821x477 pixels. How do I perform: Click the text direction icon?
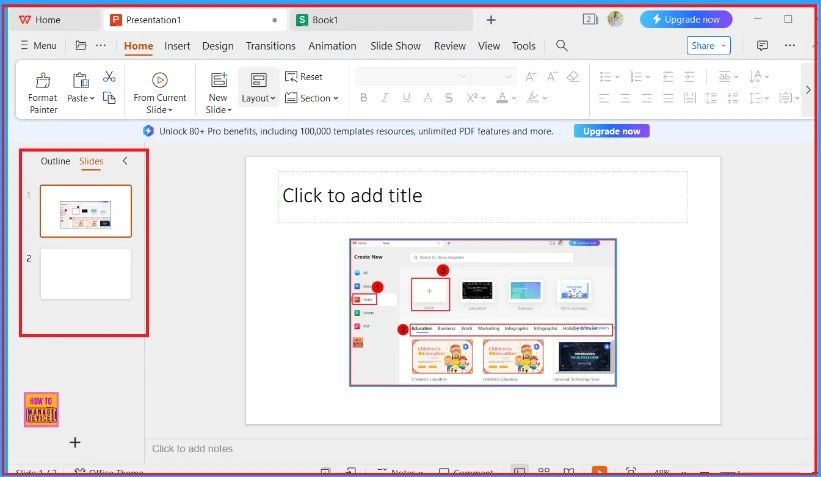coord(755,76)
